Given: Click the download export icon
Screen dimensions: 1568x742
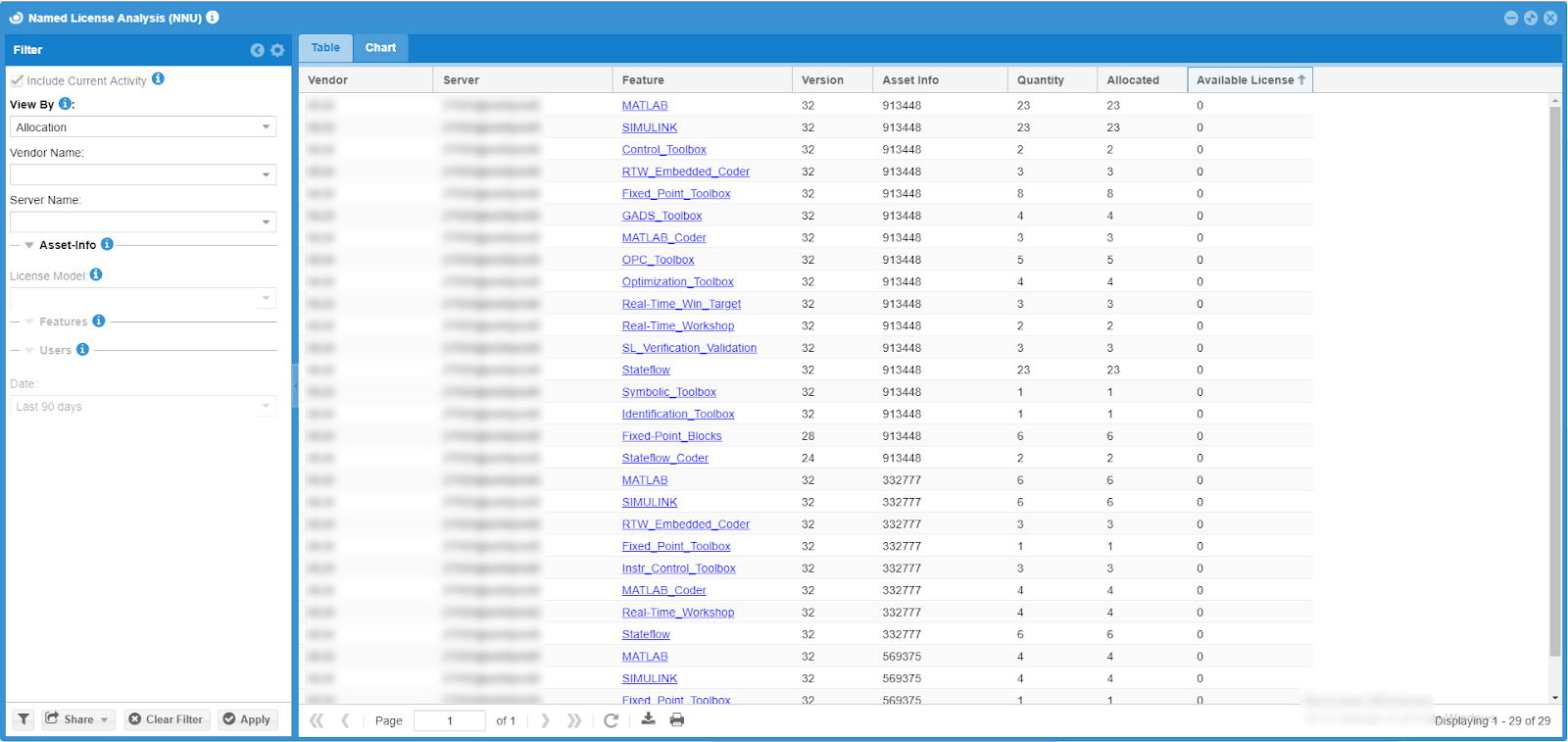Looking at the screenshot, I should [648, 719].
